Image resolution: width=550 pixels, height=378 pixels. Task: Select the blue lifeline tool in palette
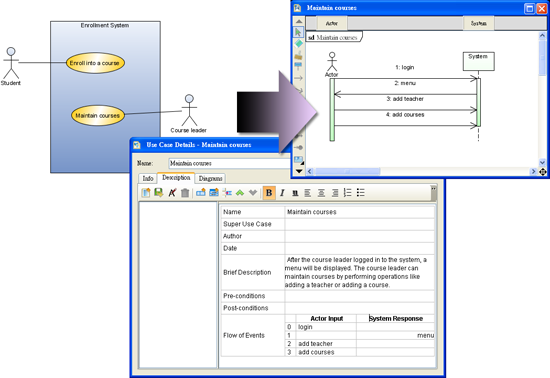299,66
